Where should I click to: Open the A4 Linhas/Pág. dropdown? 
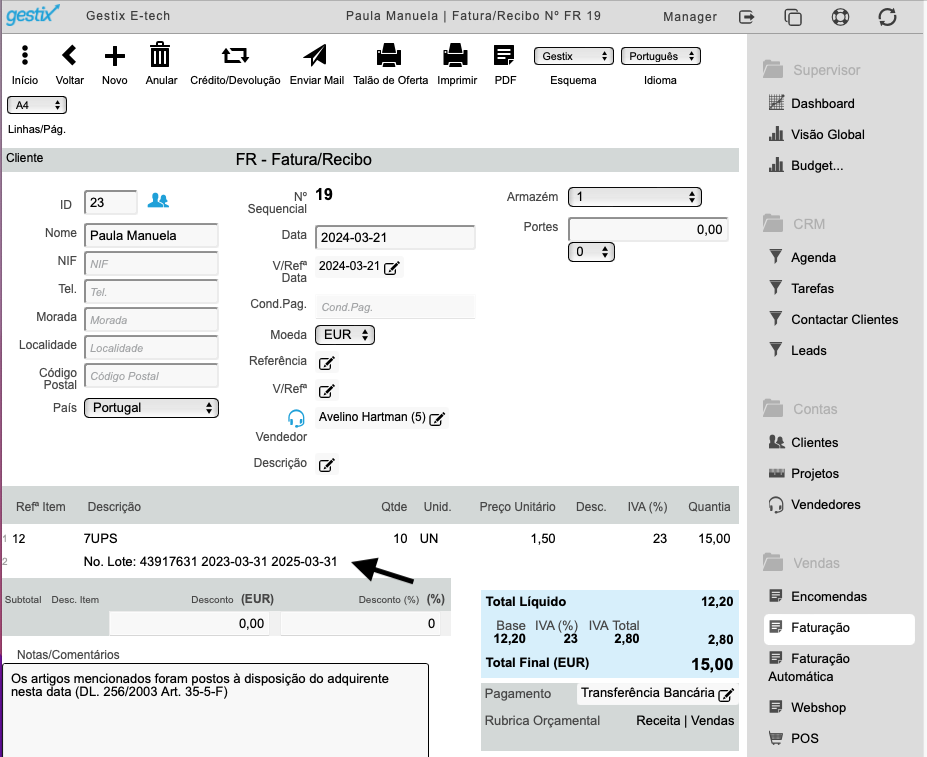point(37,105)
